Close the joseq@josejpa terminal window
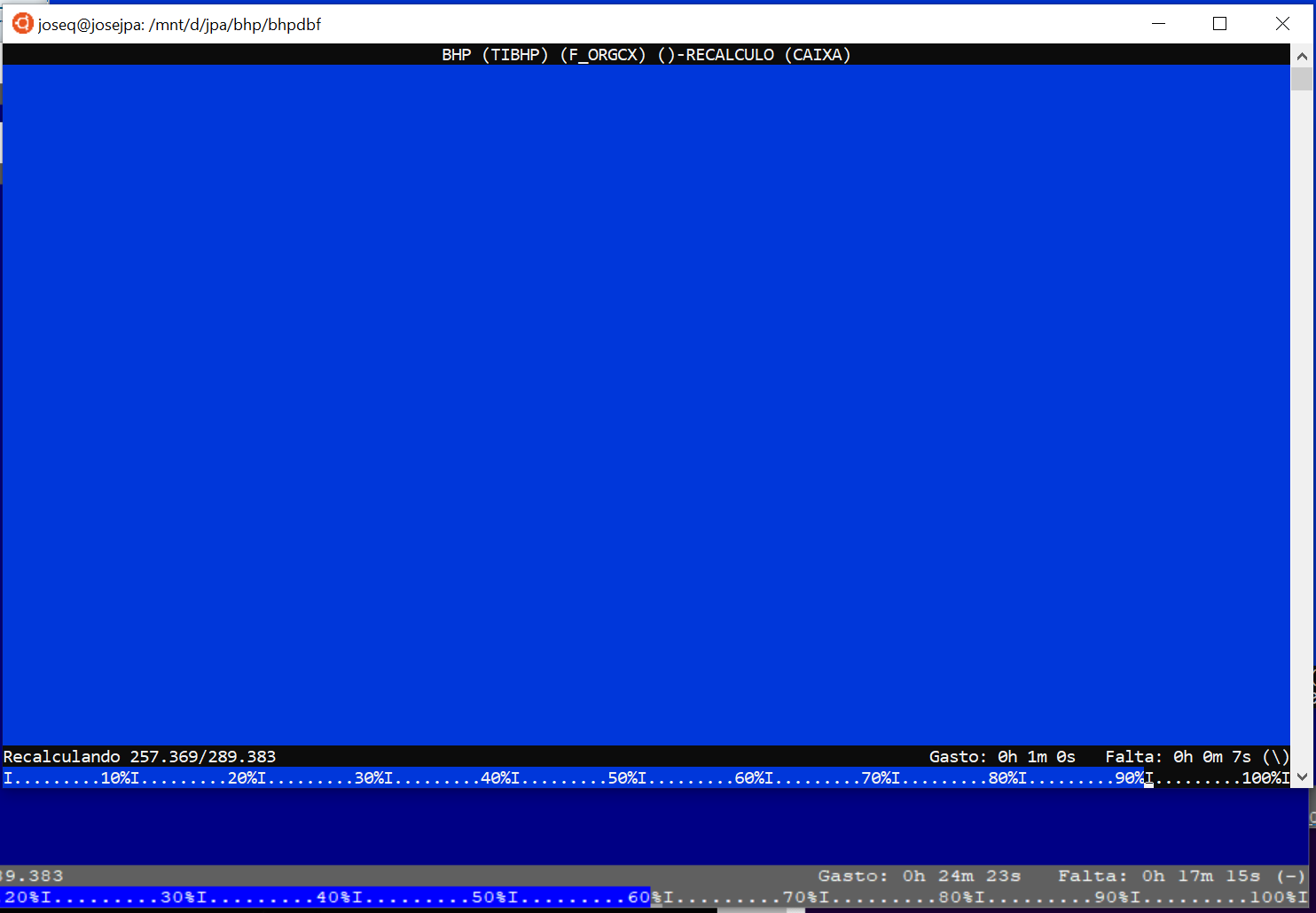Image resolution: width=1316 pixels, height=913 pixels. (x=1282, y=24)
